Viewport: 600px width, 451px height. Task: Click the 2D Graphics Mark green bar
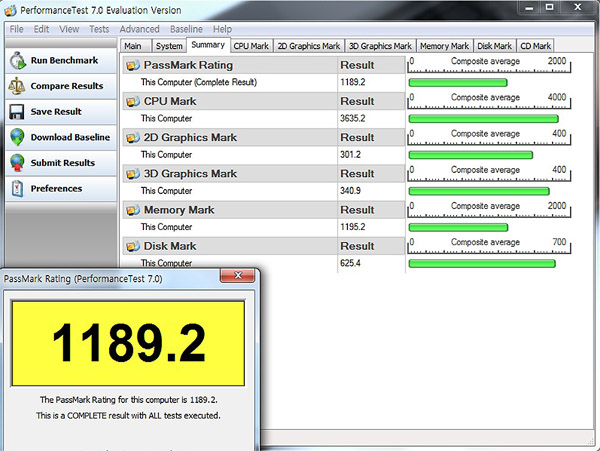point(471,155)
